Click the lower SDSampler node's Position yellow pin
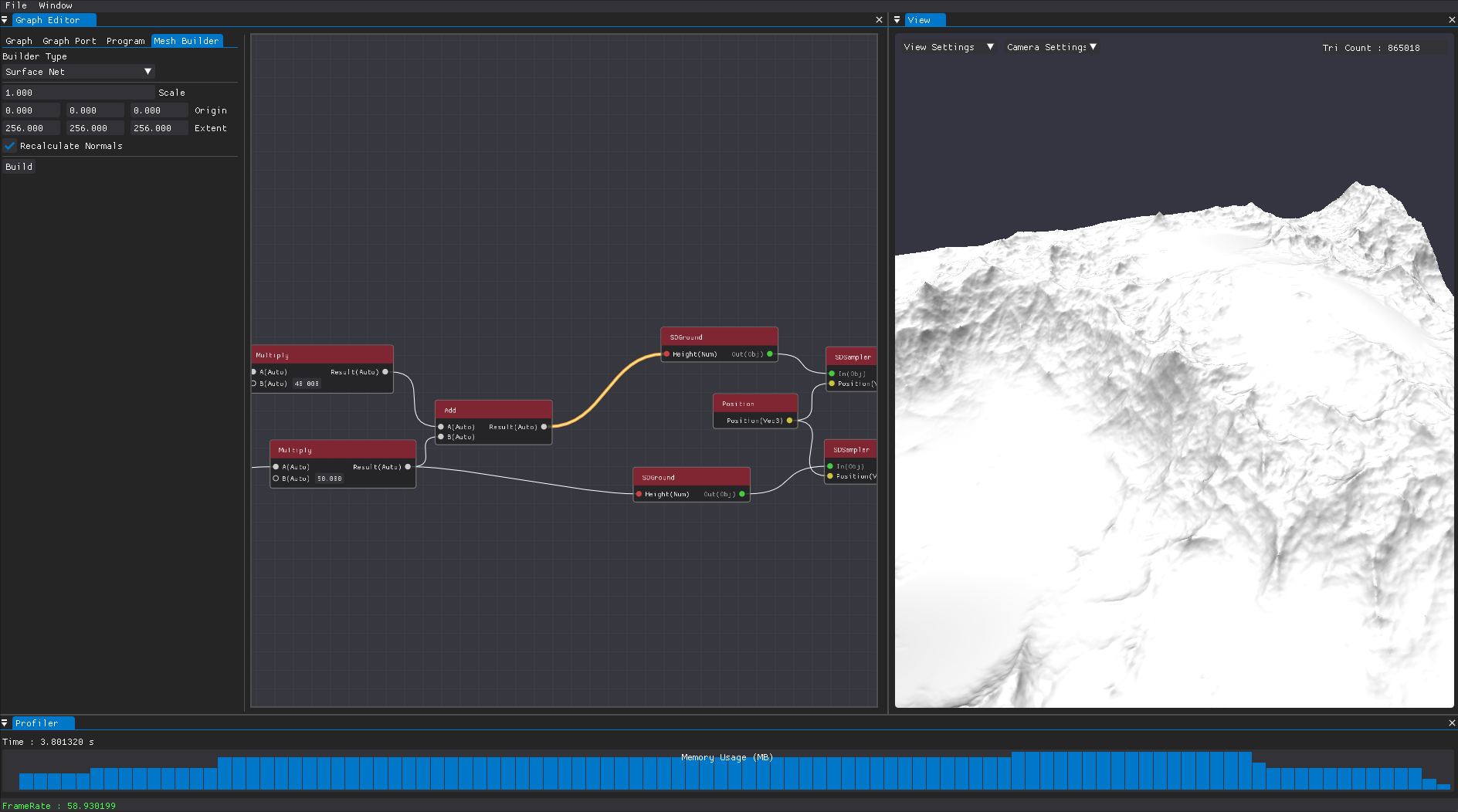Screen dimensions: 1458x812 point(830,476)
